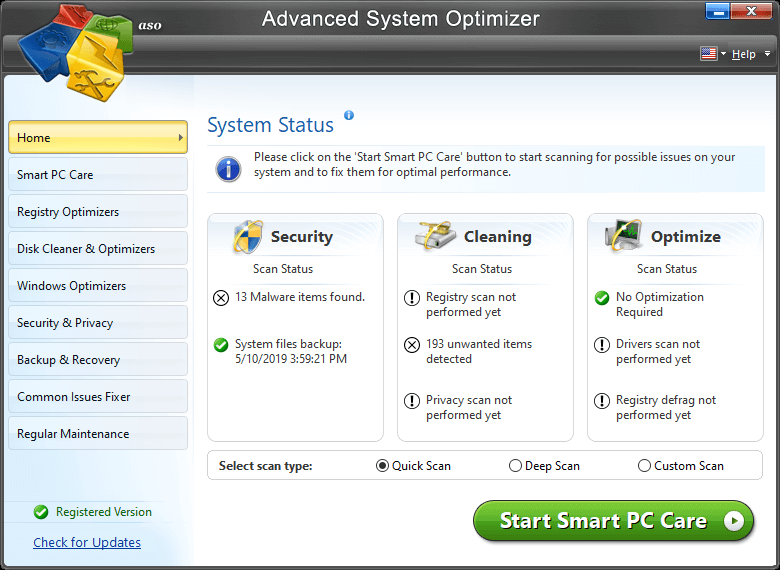This screenshot has height=570, width=780.
Task: Click warning icon beside Registry defrag not performed
Action: 602,401
